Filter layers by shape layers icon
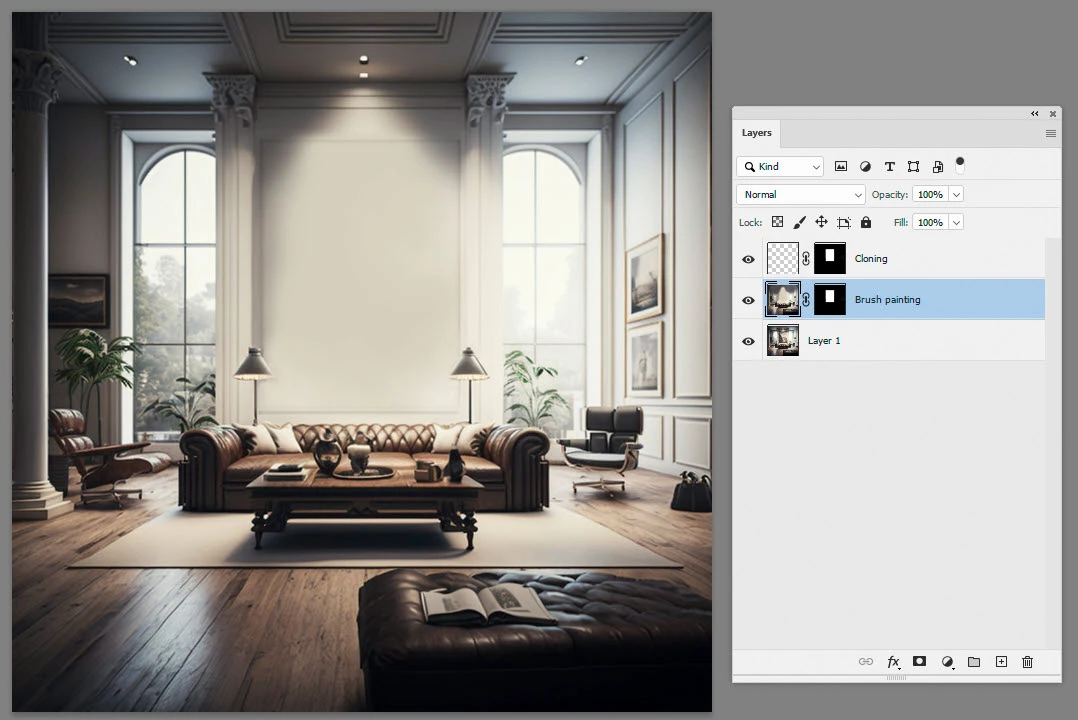Image resolution: width=1078 pixels, height=720 pixels. coord(913,166)
